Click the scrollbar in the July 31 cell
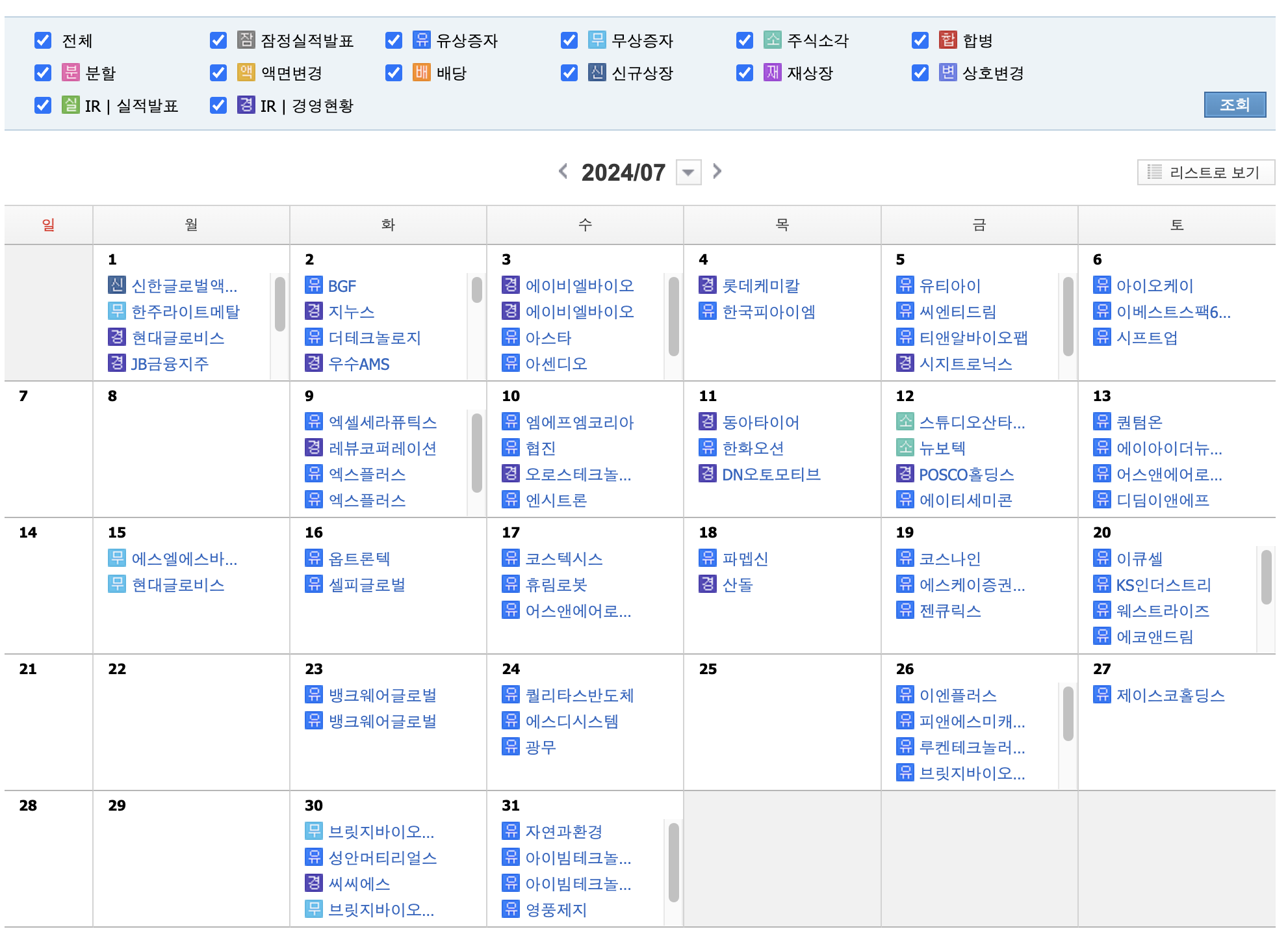This screenshot has height=940, width=1288. tap(674, 862)
